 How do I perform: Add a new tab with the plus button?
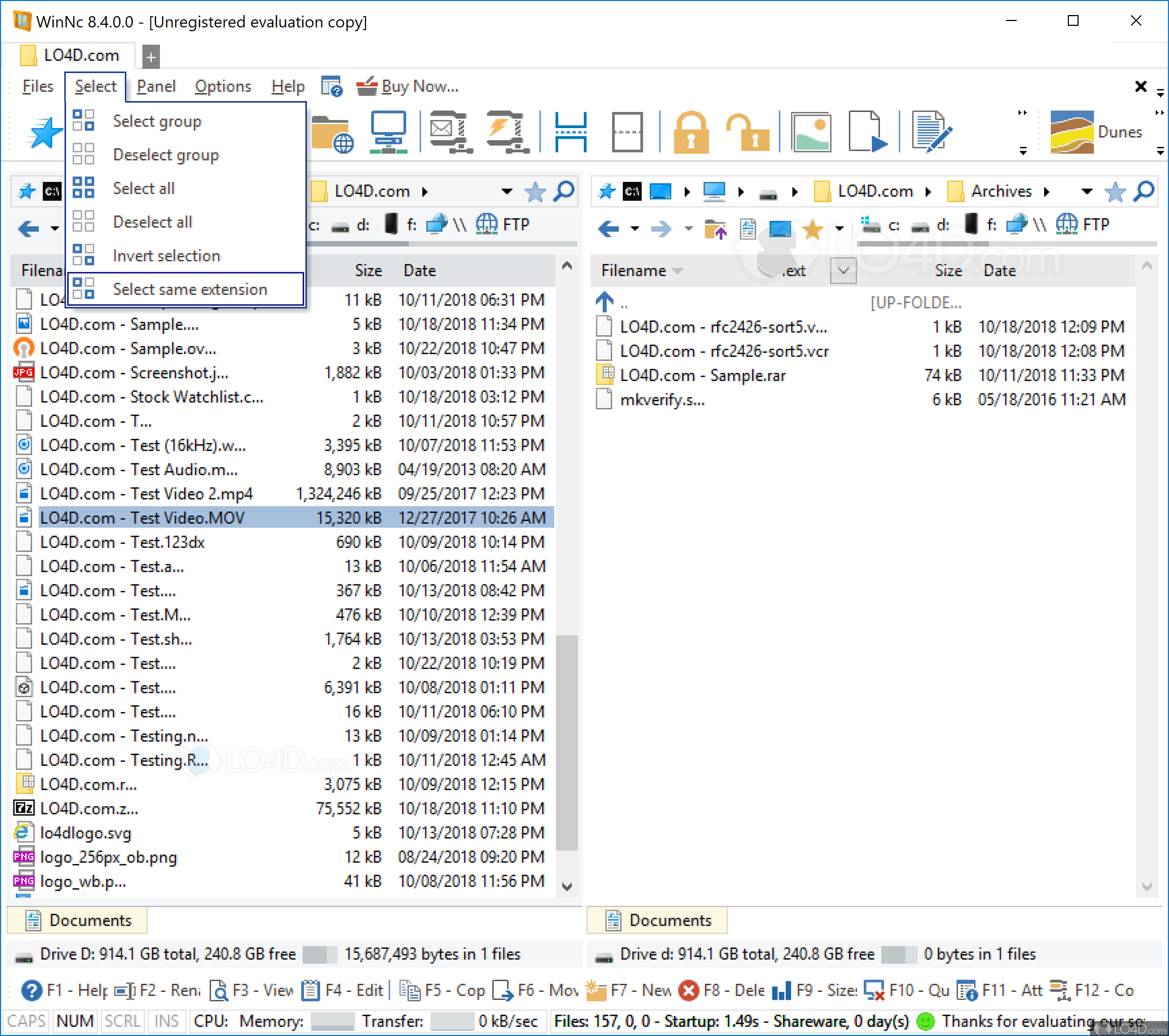click(151, 57)
